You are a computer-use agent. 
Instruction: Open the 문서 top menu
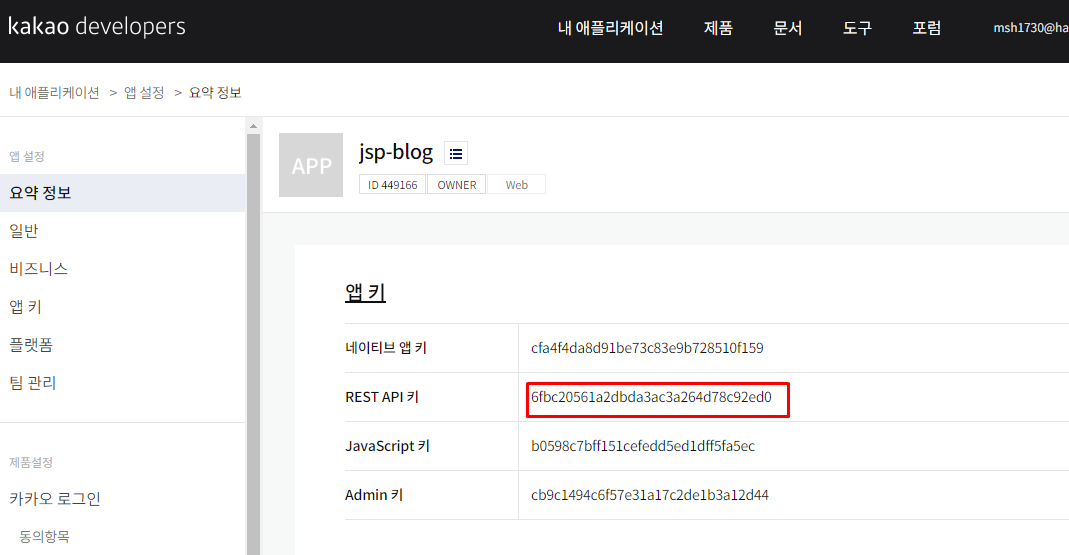tap(787, 28)
